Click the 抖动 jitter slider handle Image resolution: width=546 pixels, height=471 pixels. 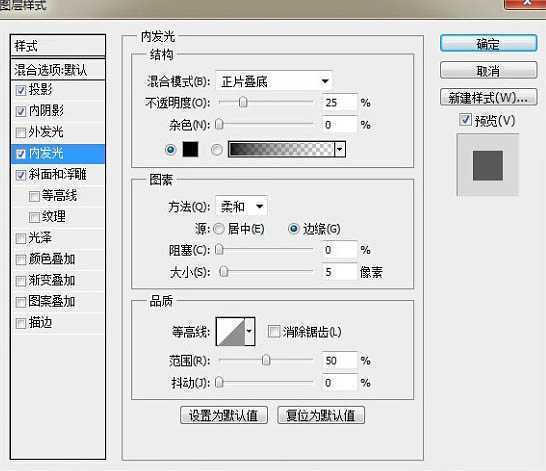coord(219,383)
